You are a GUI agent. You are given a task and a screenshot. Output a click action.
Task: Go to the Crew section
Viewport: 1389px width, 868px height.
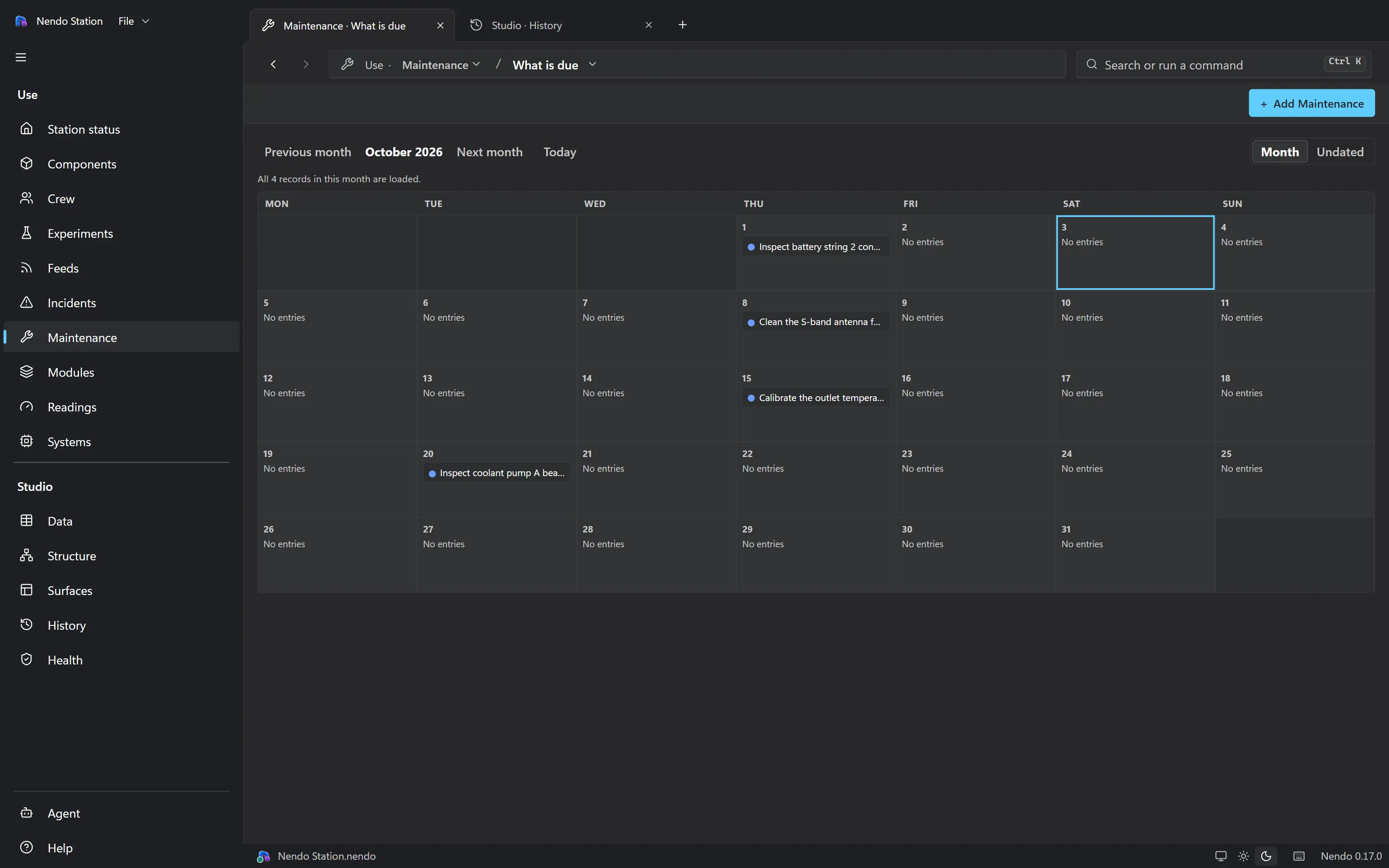click(121, 199)
